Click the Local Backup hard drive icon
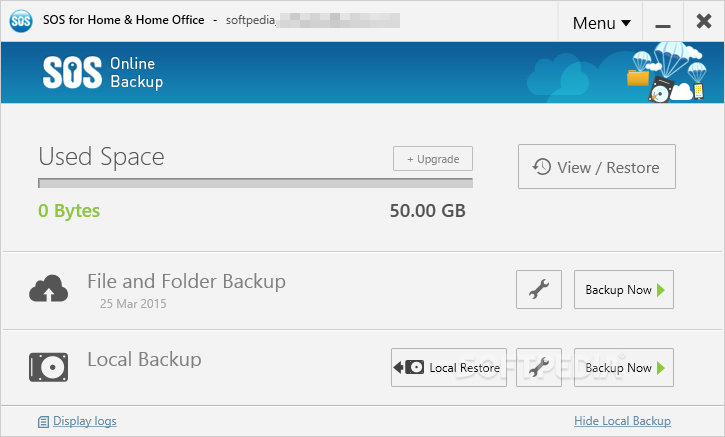Screen dimensions: 725x437 point(49,367)
